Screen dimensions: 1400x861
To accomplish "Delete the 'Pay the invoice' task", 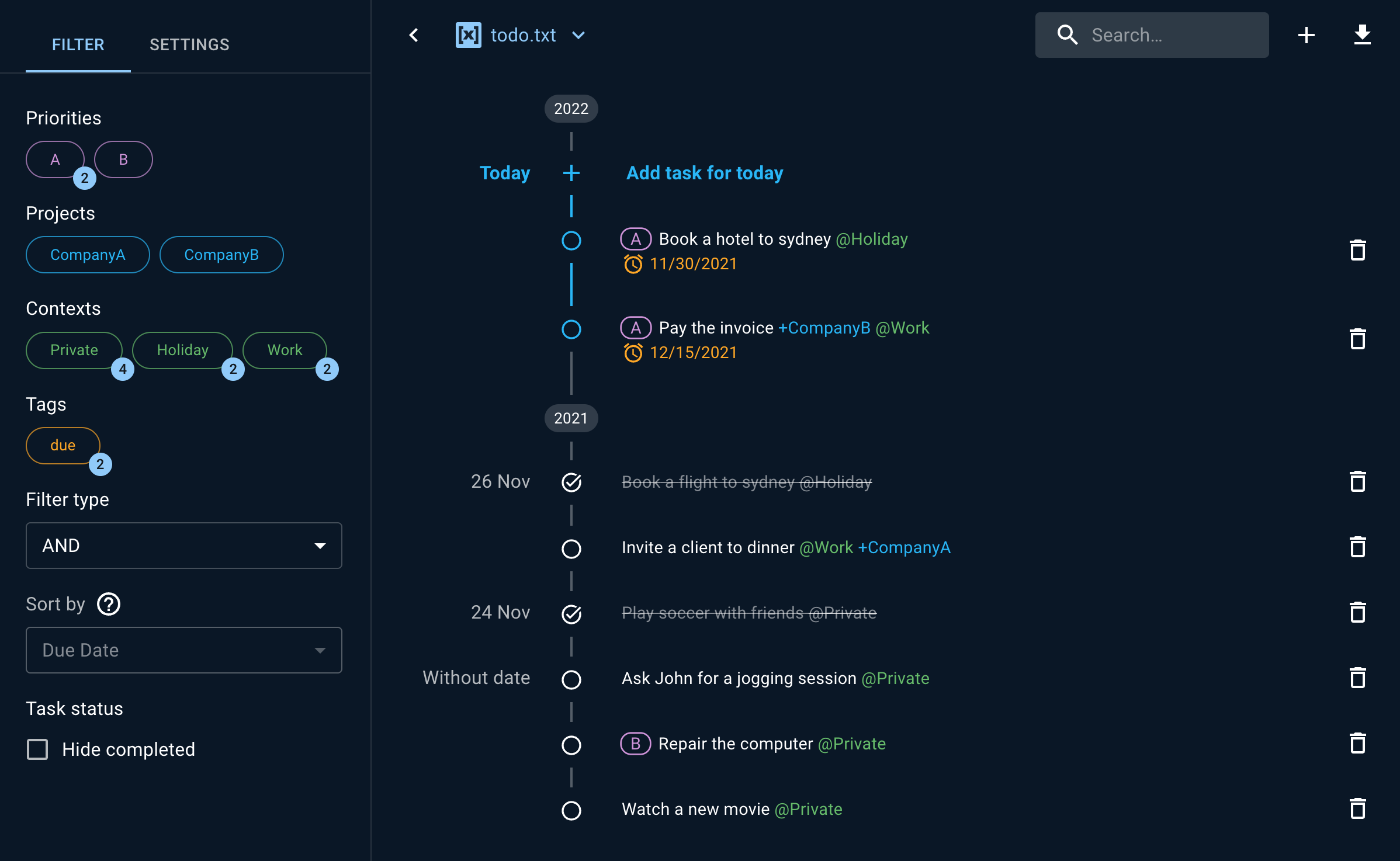I will click(x=1357, y=339).
